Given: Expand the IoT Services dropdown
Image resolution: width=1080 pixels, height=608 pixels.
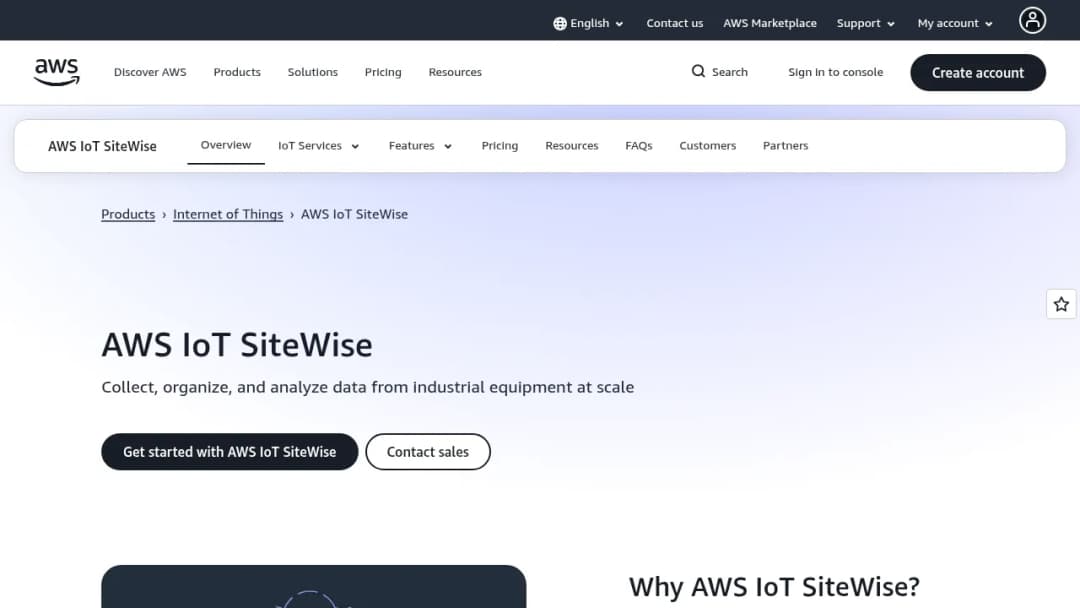Looking at the screenshot, I should pos(318,146).
